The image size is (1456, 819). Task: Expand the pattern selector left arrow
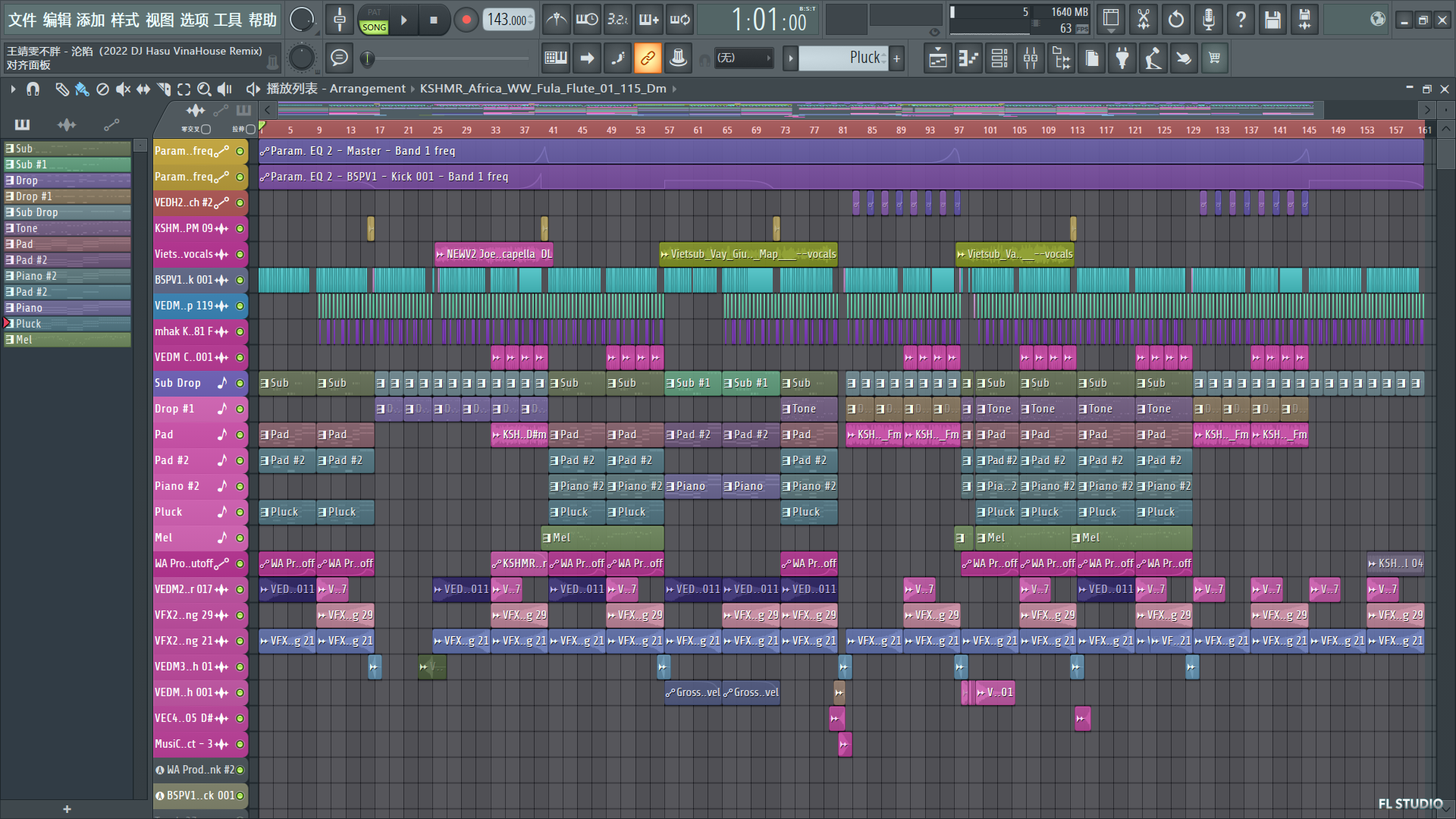pyautogui.click(x=791, y=58)
